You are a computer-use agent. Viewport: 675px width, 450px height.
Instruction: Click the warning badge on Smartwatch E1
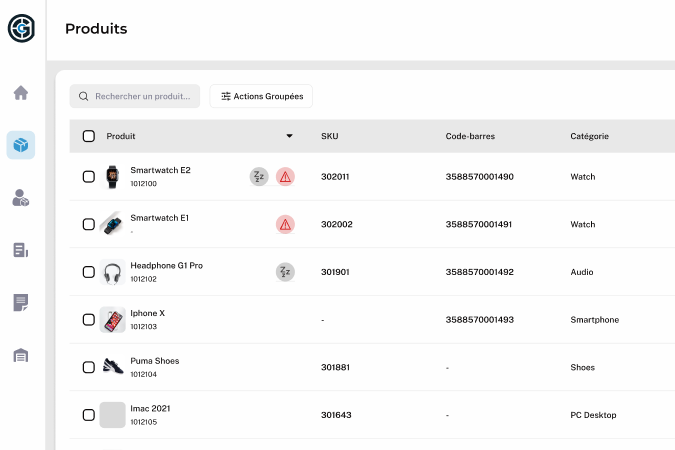pyautogui.click(x=285, y=224)
